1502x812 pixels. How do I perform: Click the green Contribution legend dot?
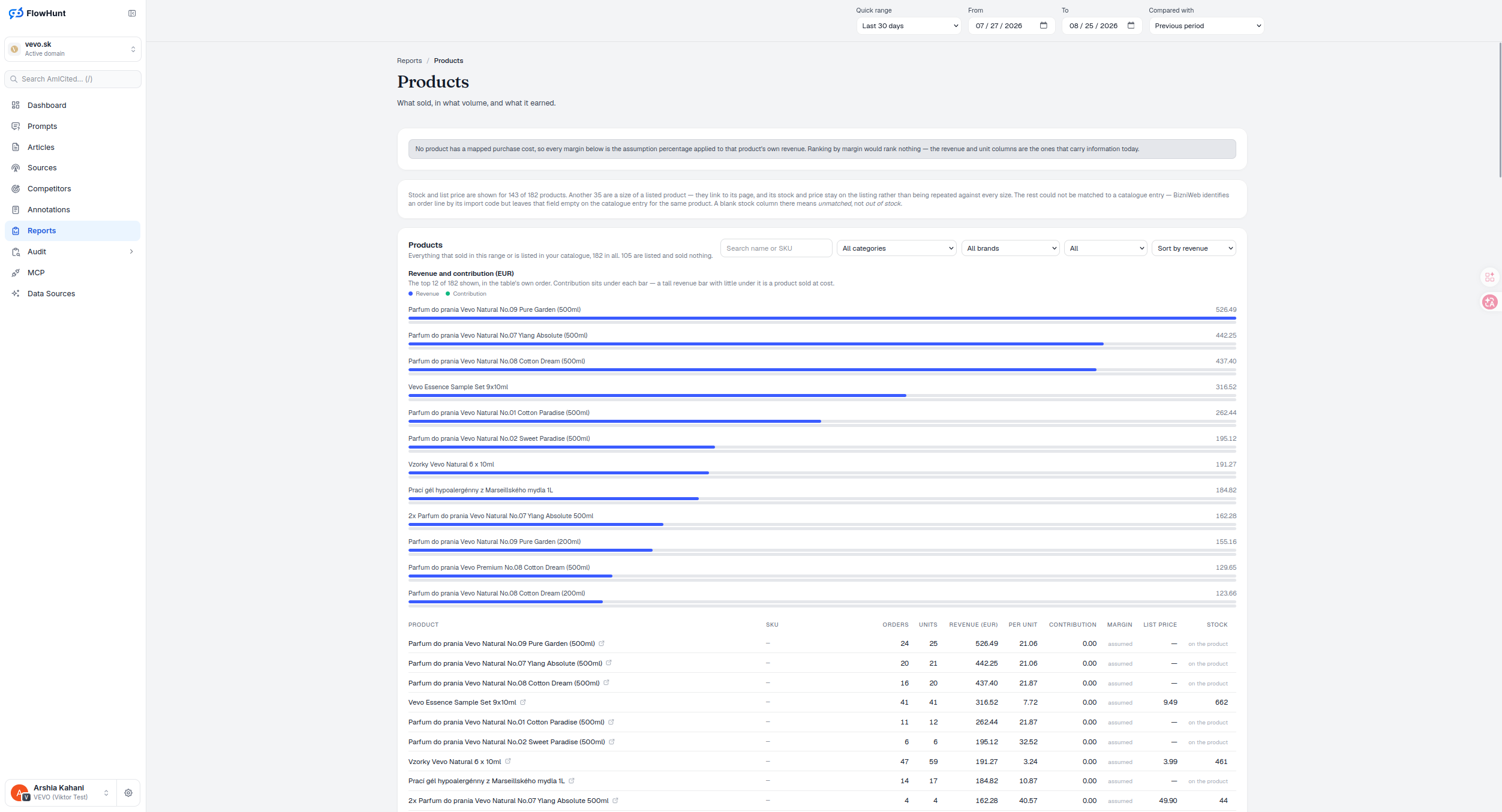(448, 294)
